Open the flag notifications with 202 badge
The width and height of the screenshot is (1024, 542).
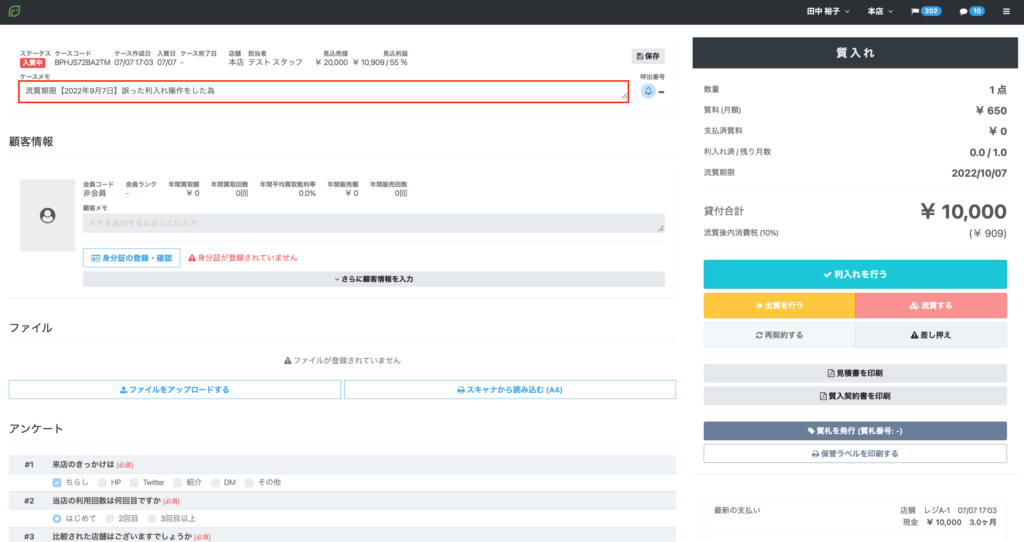coord(926,11)
